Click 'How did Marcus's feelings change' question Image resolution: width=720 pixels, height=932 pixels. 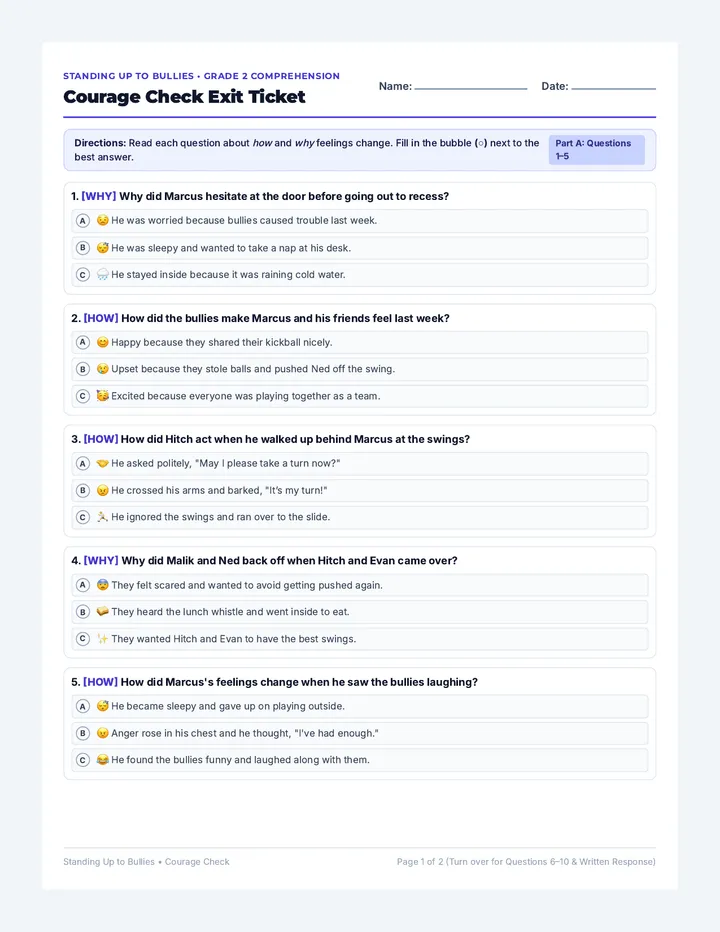click(299, 682)
